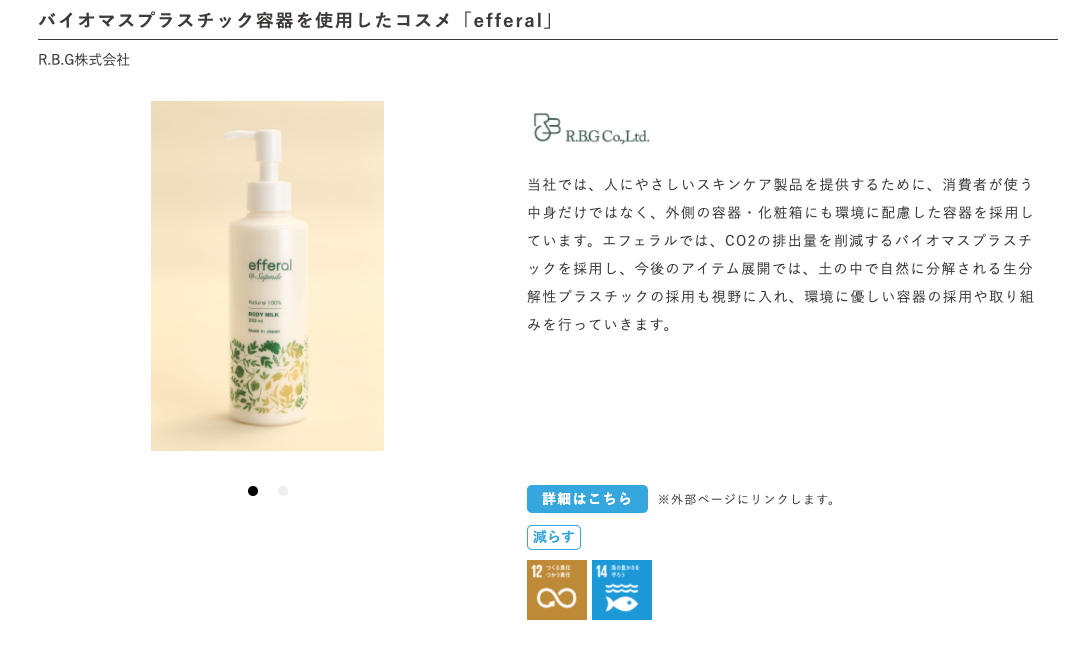The height and width of the screenshot is (666, 1092).
Task: Click the R.B.G emblem symbol in logo
Action: (x=547, y=127)
